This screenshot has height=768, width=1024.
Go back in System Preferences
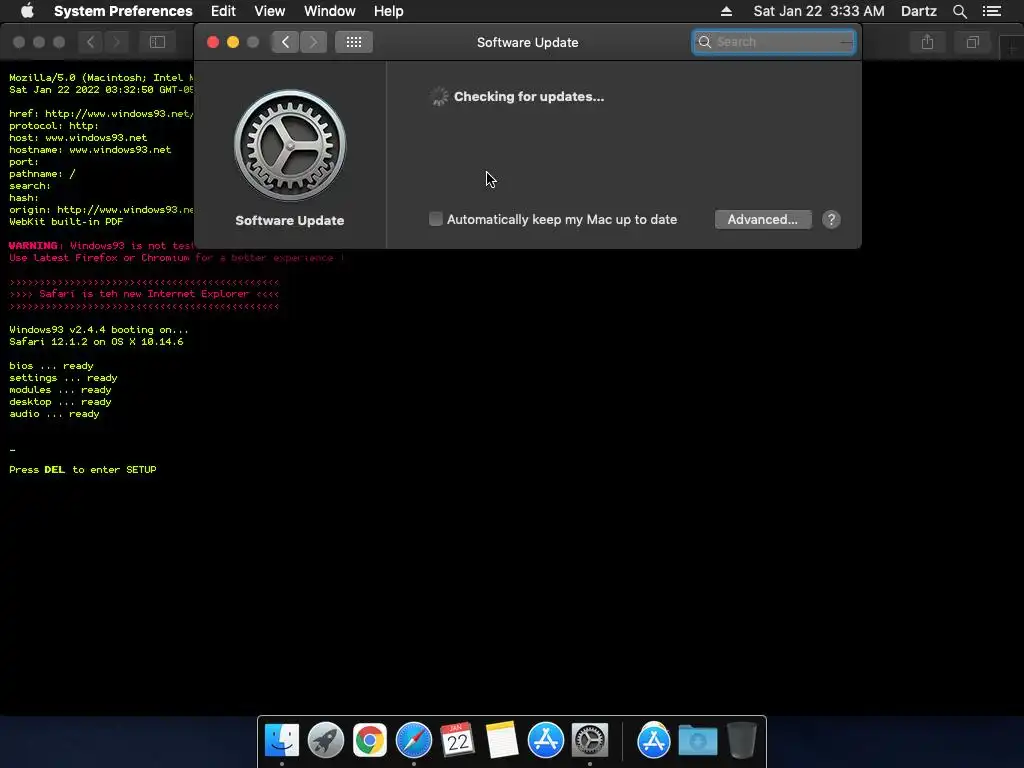coord(285,42)
